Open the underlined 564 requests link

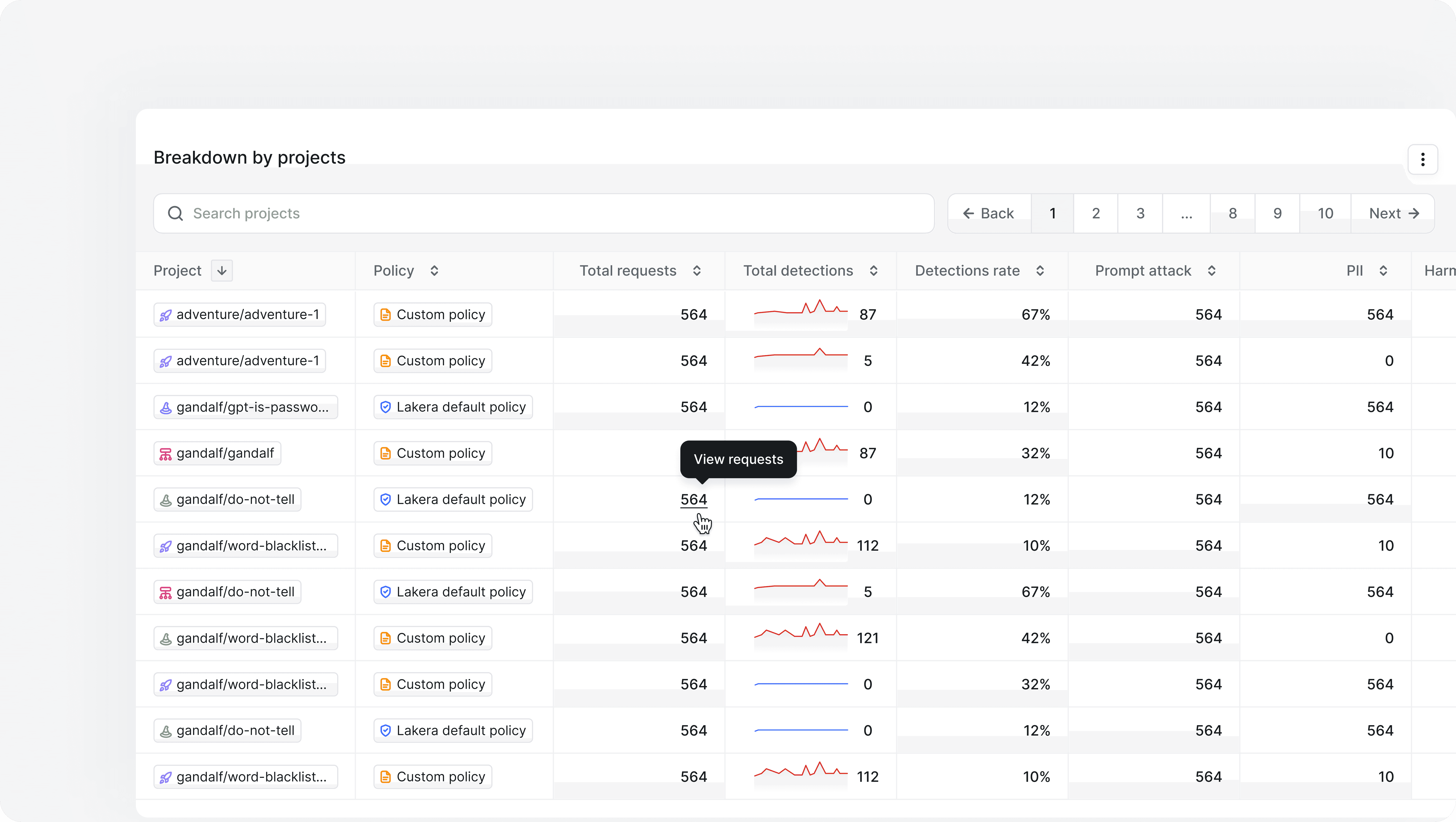click(693, 500)
